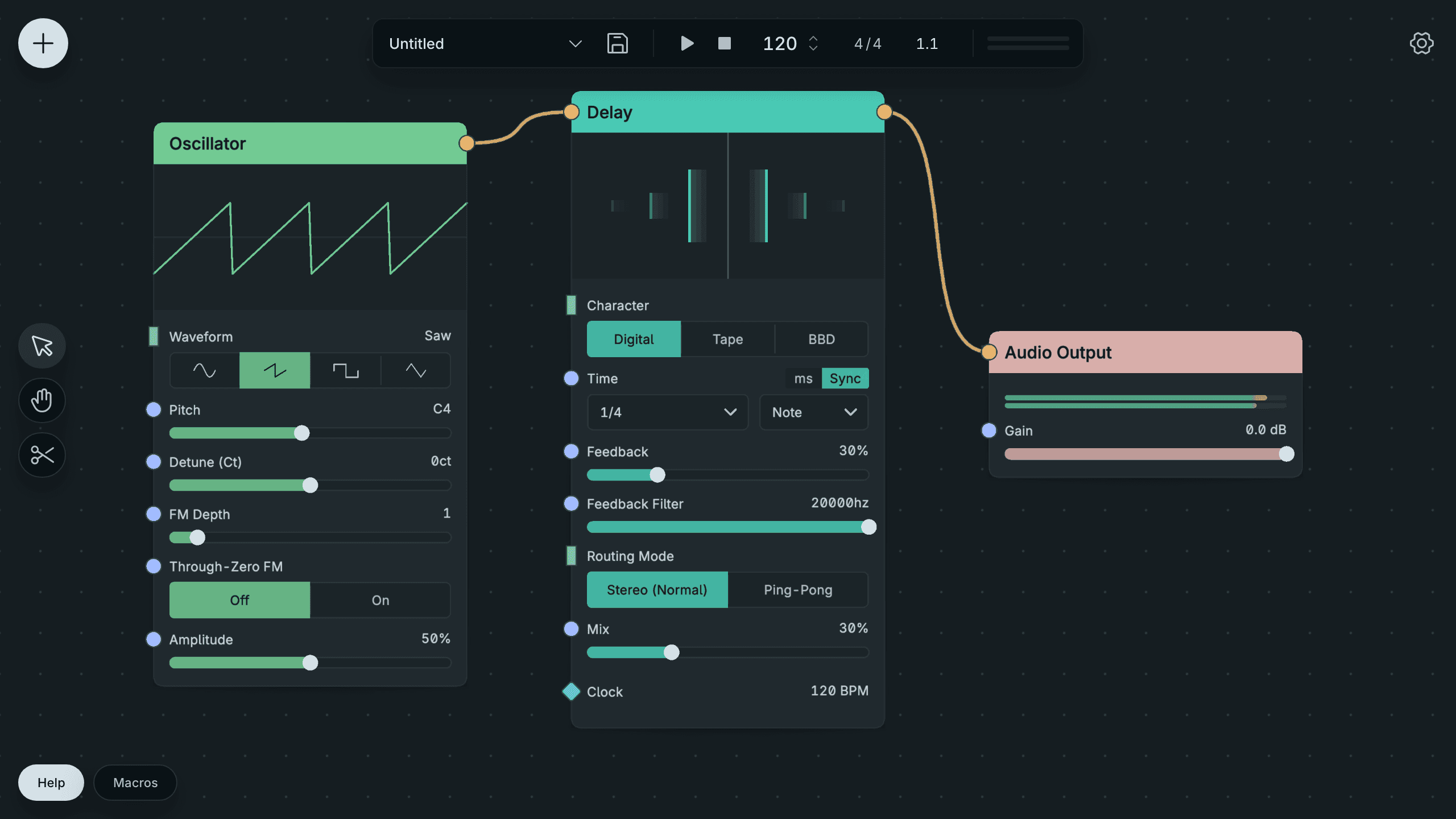Choose the square waveform icon
1456x819 pixels.
coord(345,370)
